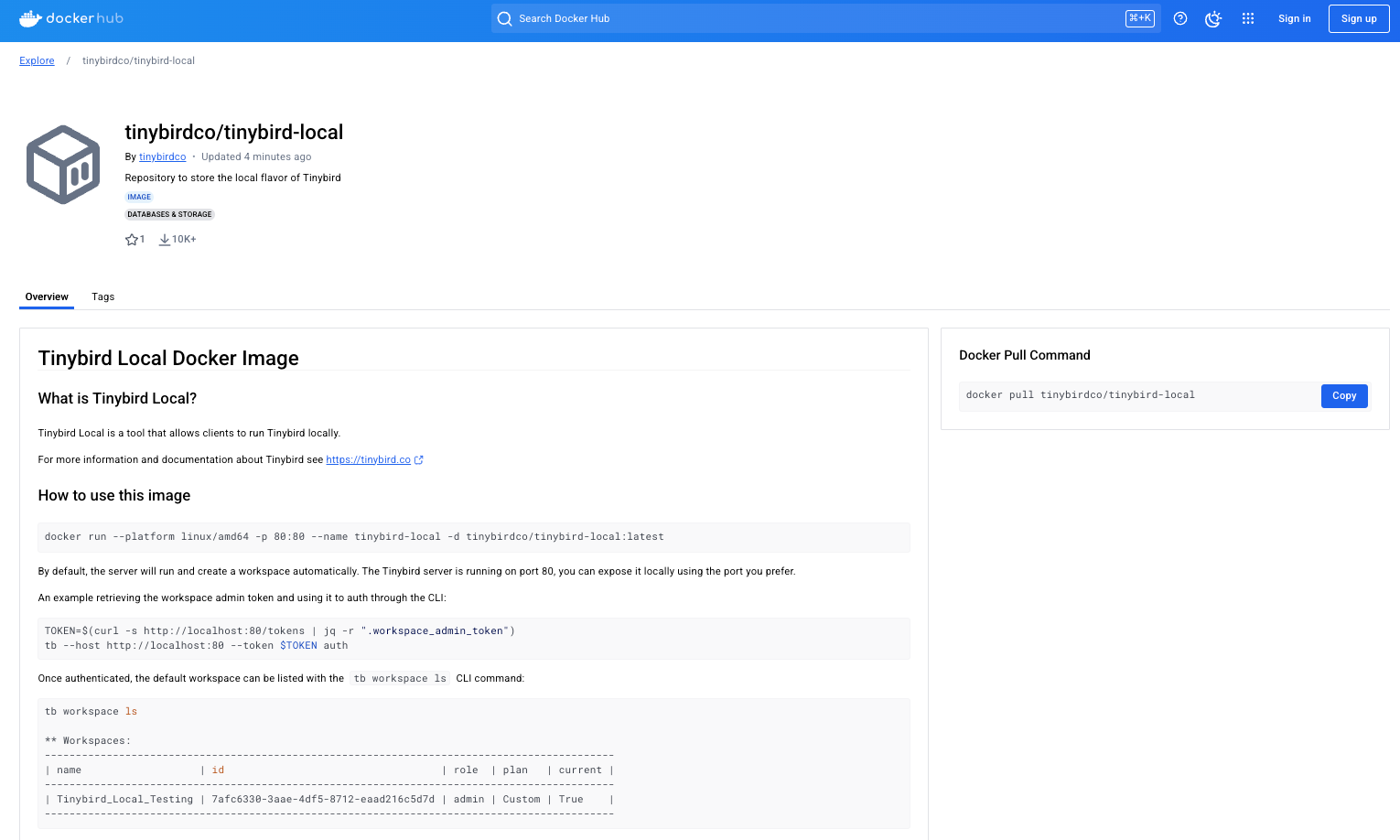Click the tinybird-local repository cube logo

63,164
